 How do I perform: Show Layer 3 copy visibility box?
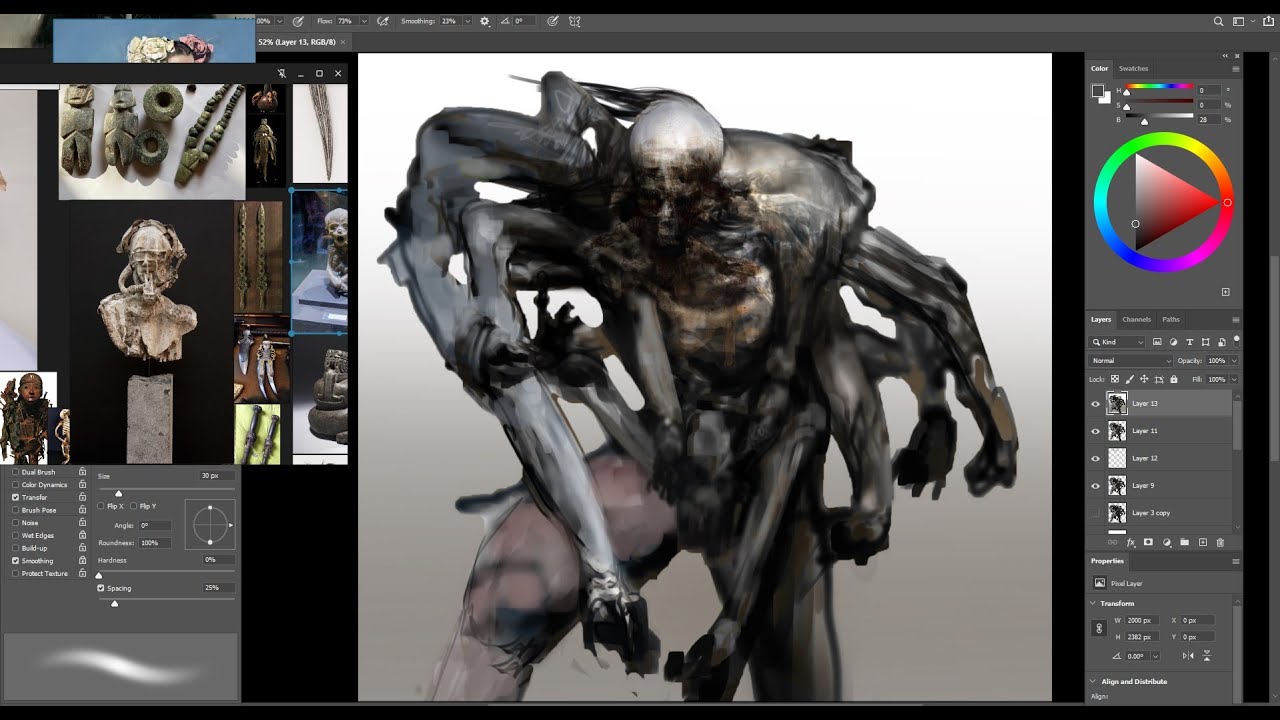[x=1095, y=513]
